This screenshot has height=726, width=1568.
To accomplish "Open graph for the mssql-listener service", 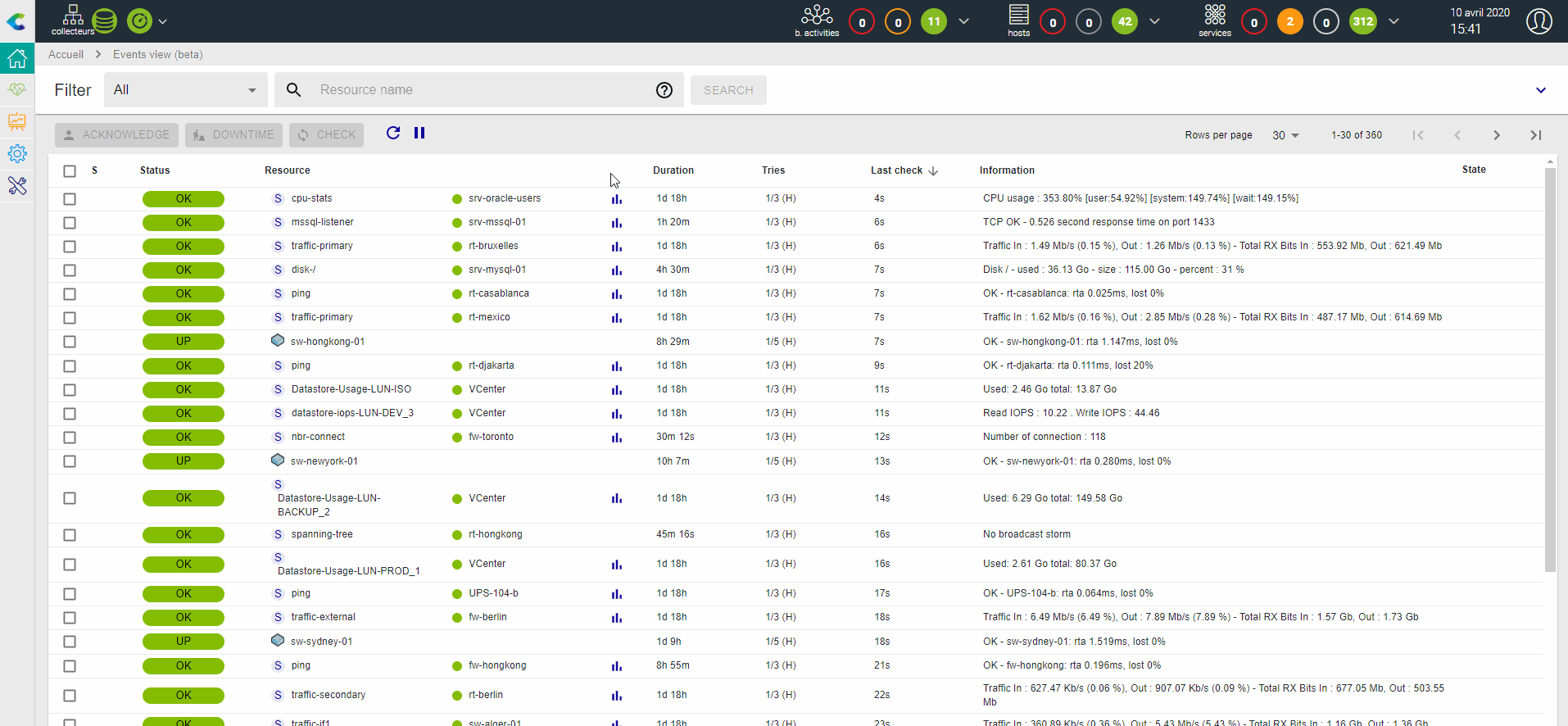I will pos(617,223).
